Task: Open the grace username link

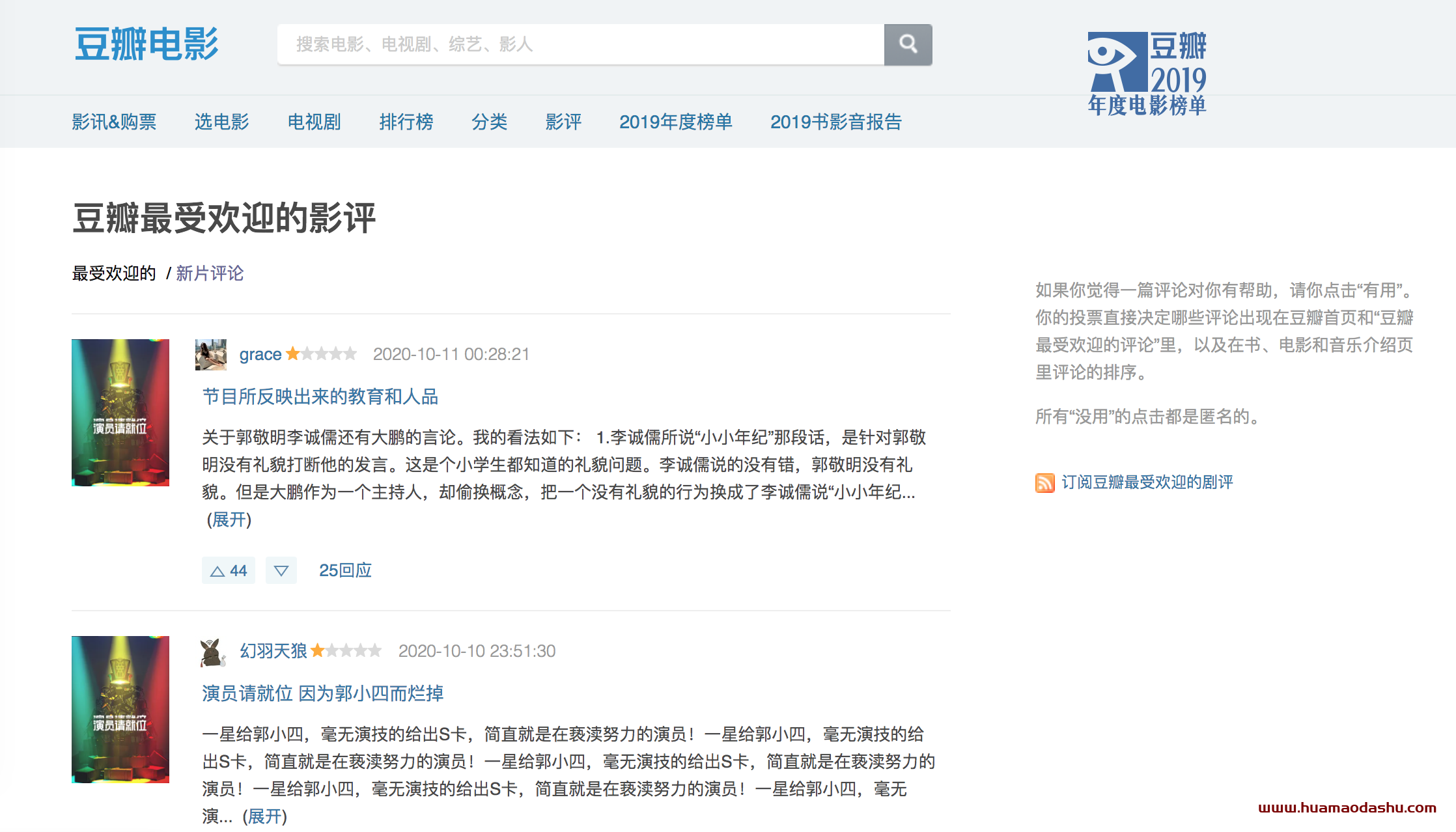Action: coord(260,354)
